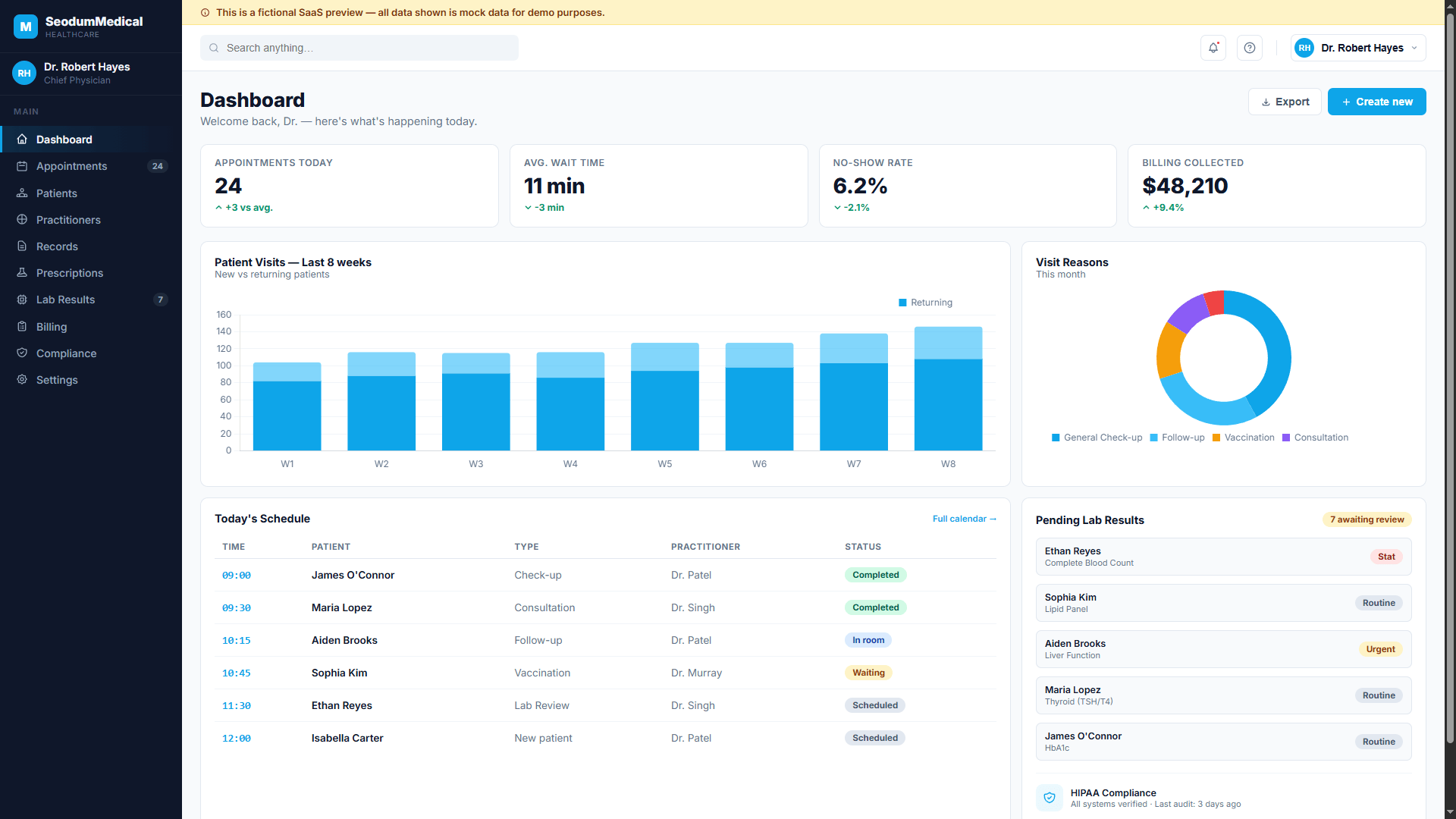1456x819 pixels.
Task: Click the Records document icon
Action: (x=22, y=246)
